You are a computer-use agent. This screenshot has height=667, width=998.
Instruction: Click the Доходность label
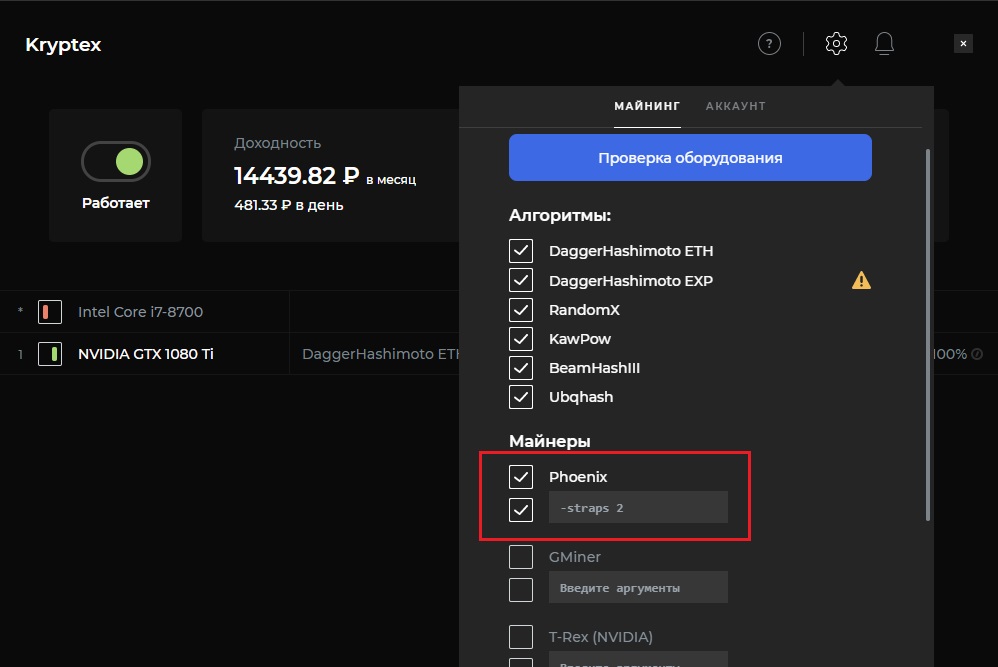[x=278, y=143]
